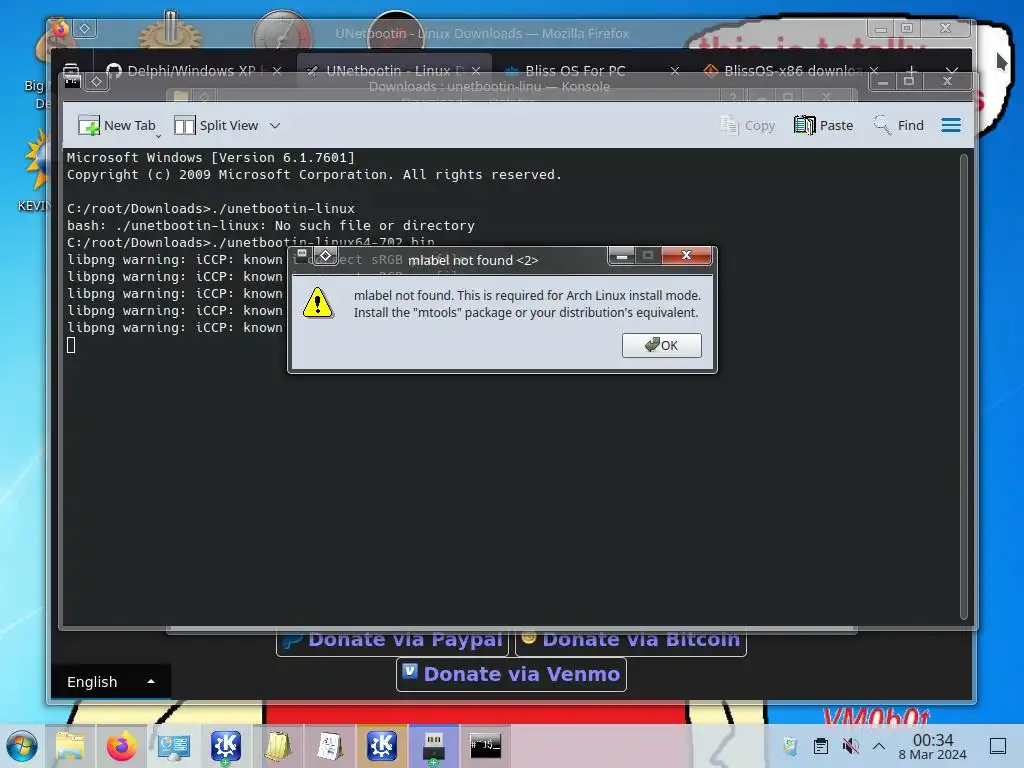
Task: Click the Konsole vertical scrollbar
Action: [x=963, y=386]
